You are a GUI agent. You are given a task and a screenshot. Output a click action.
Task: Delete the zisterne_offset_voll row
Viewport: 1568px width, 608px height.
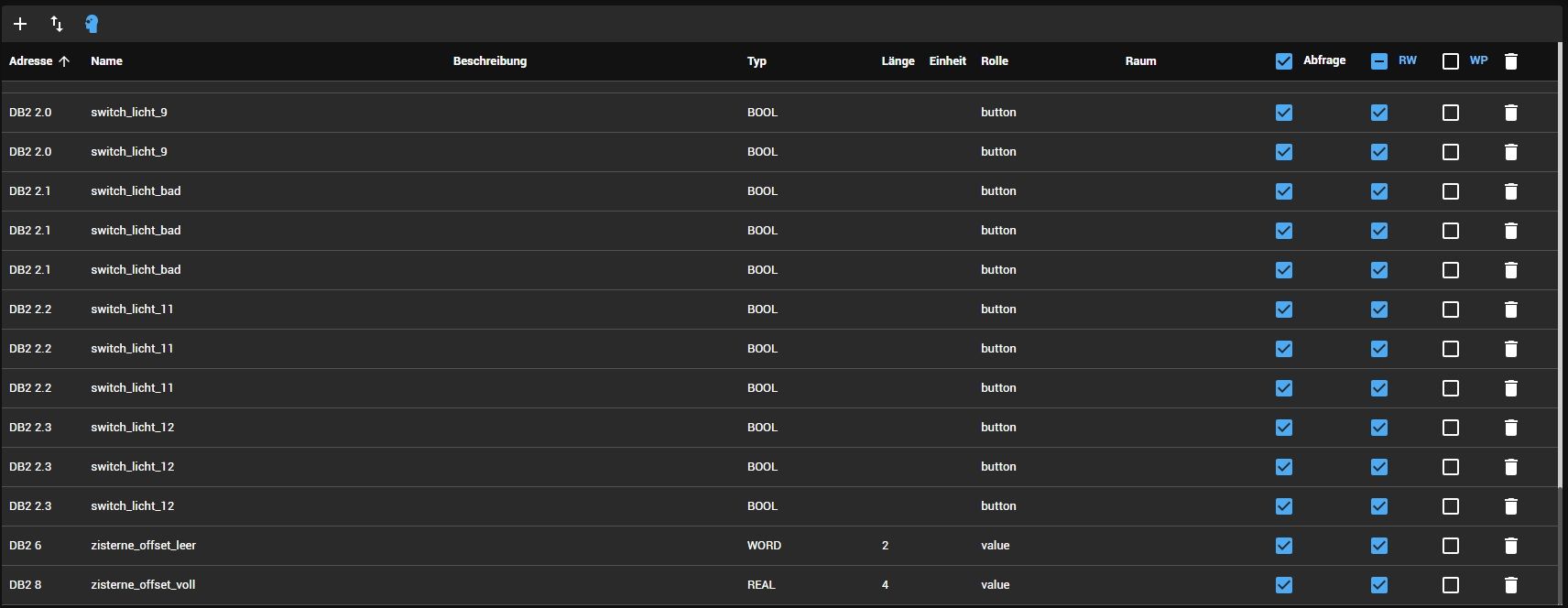click(x=1511, y=585)
